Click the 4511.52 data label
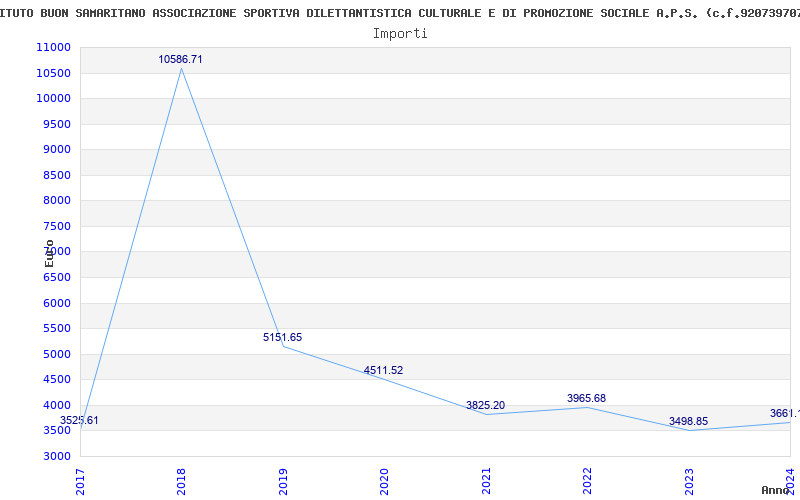Screen dimensions: 800x500 point(383,370)
